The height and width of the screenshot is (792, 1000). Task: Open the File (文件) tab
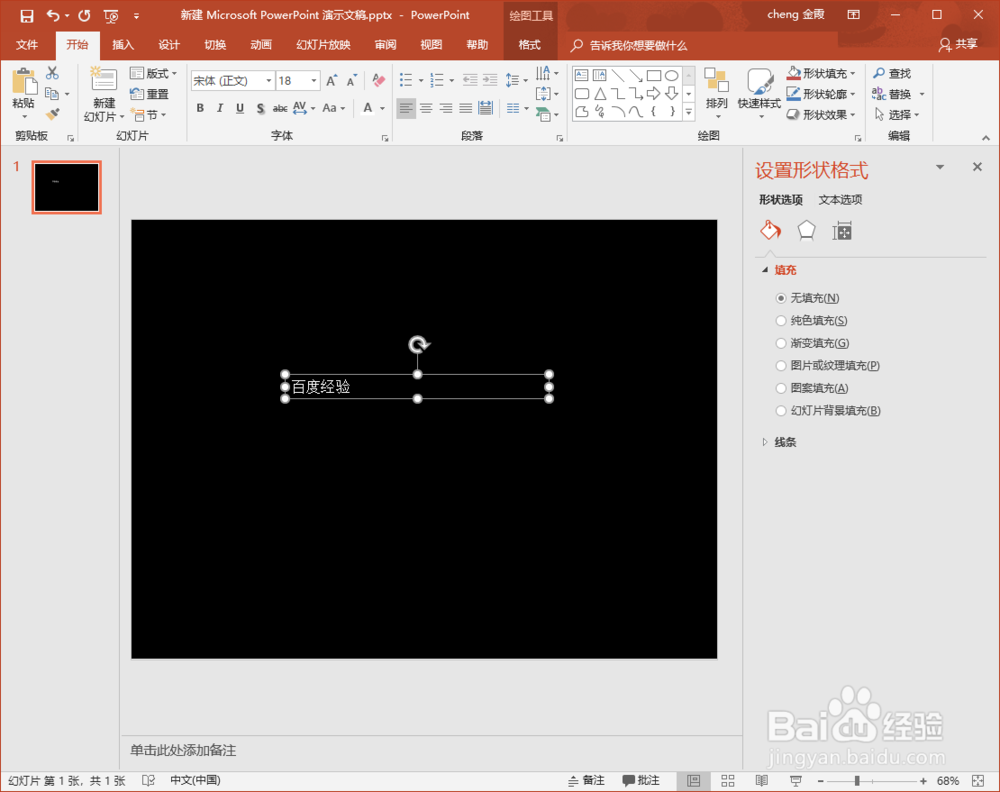tap(27, 45)
